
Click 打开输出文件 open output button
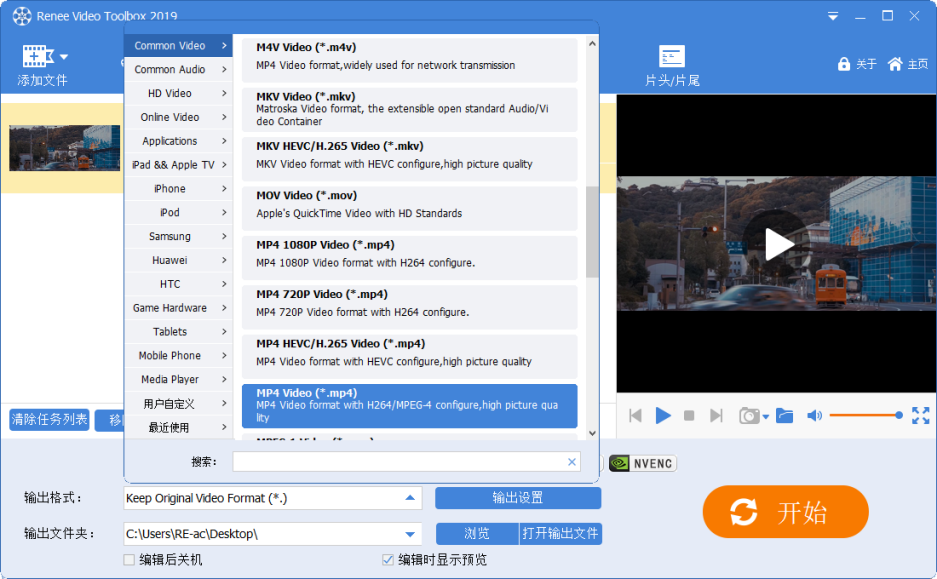coord(560,534)
